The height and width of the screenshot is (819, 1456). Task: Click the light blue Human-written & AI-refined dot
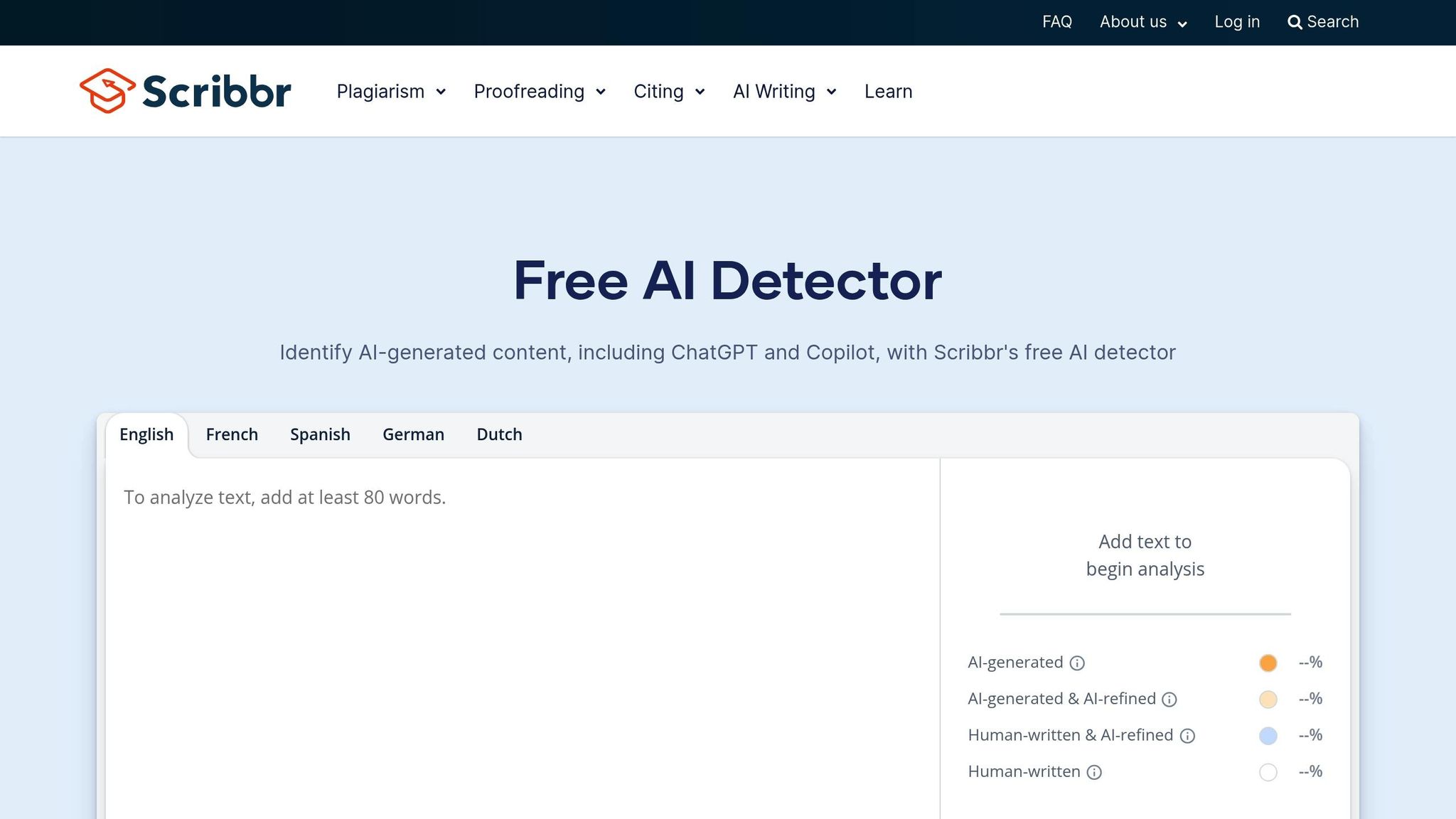coord(1268,736)
